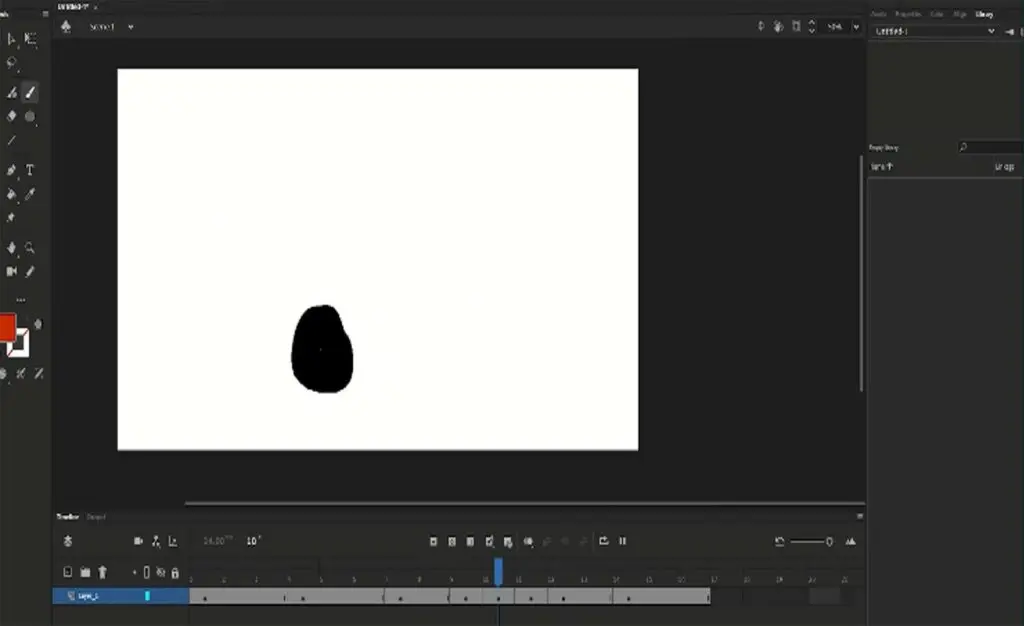1024x626 pixels.
Task: Open the zoom percentage dropdown arrow
Action: (856, 27)
